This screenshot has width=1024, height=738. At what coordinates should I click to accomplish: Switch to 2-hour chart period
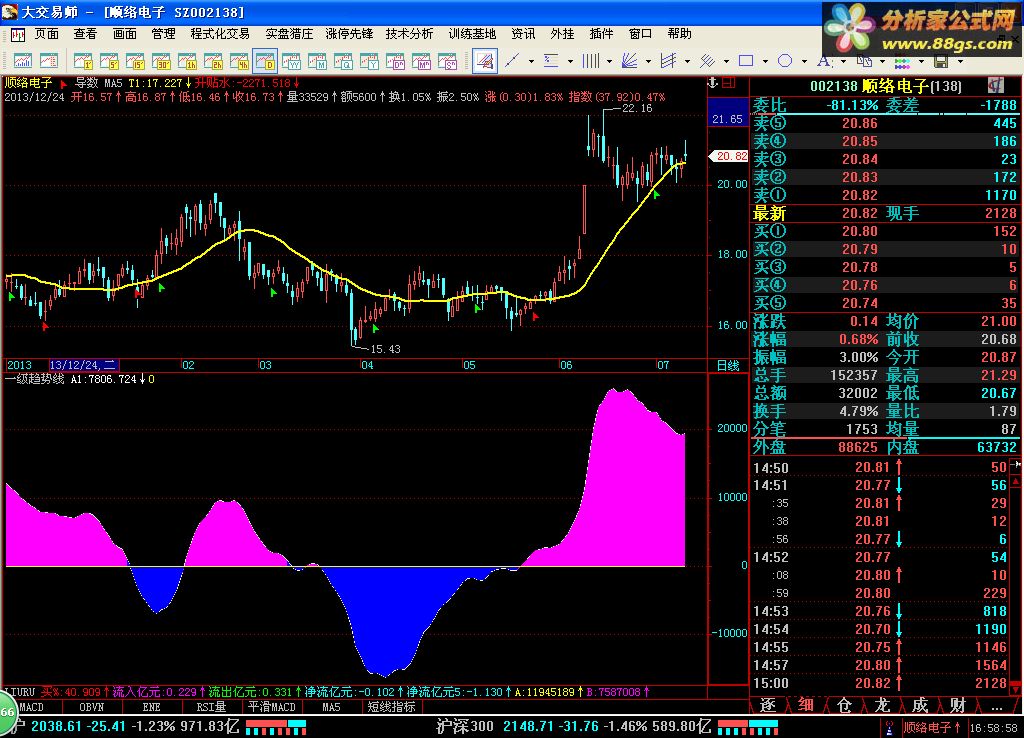click(214, 61)
